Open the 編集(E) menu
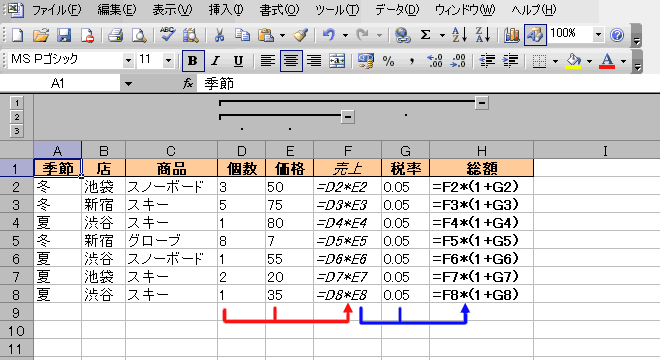Viewport: 660px width, 360px height. [117, 10]
